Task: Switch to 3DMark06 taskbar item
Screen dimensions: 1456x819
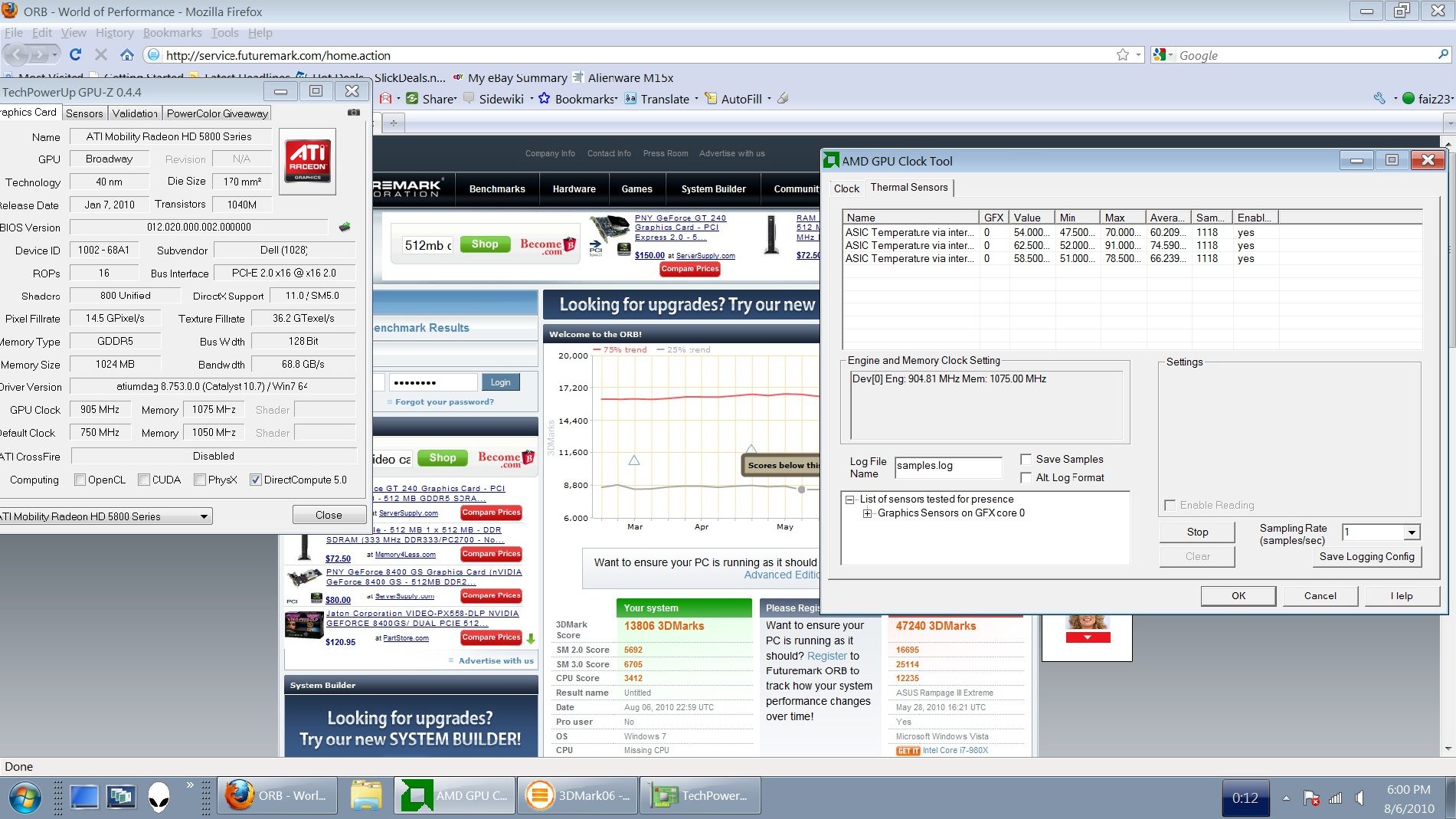Action: pos(577,796)
